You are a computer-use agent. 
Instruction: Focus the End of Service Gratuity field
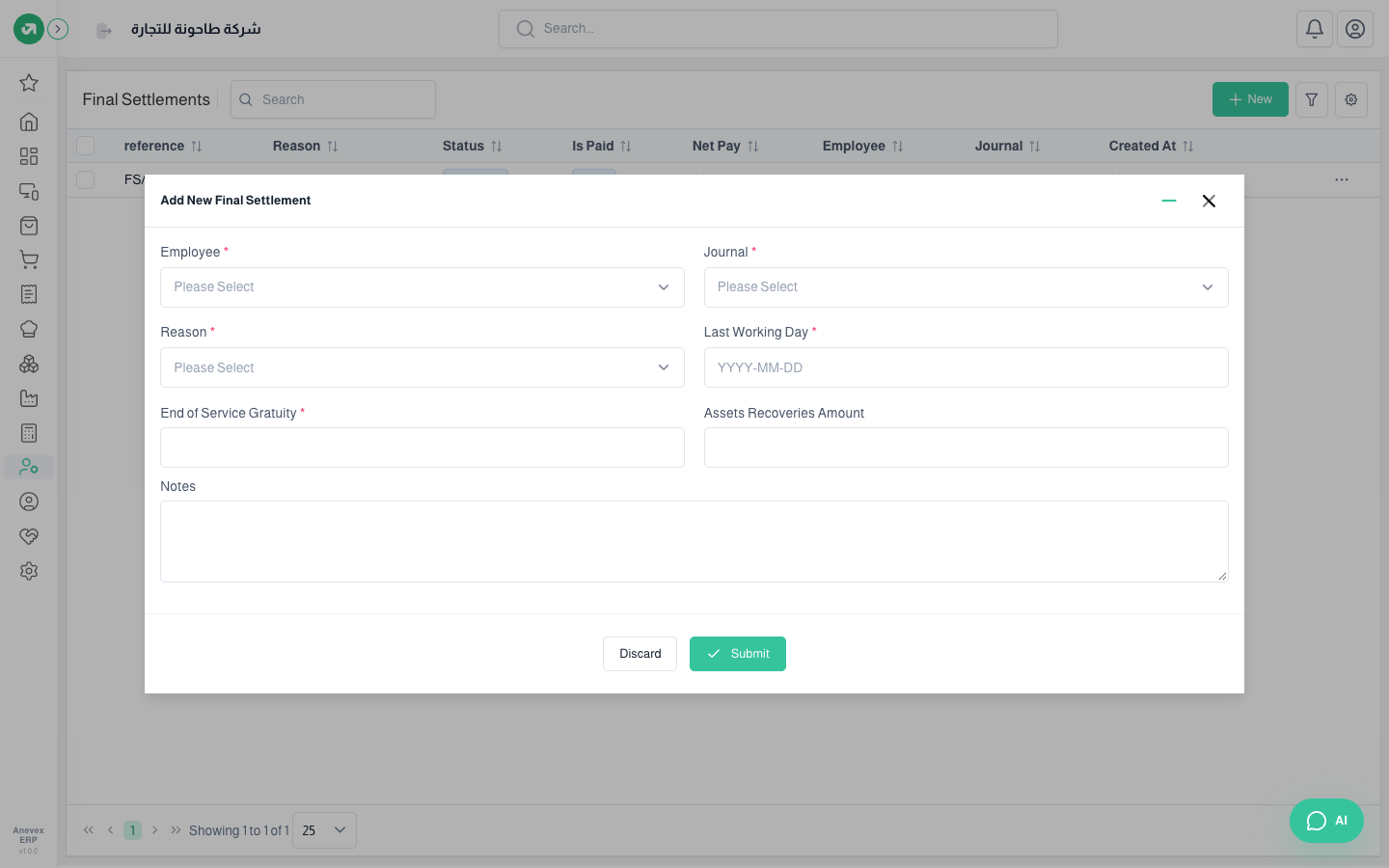tap(422, 448)
